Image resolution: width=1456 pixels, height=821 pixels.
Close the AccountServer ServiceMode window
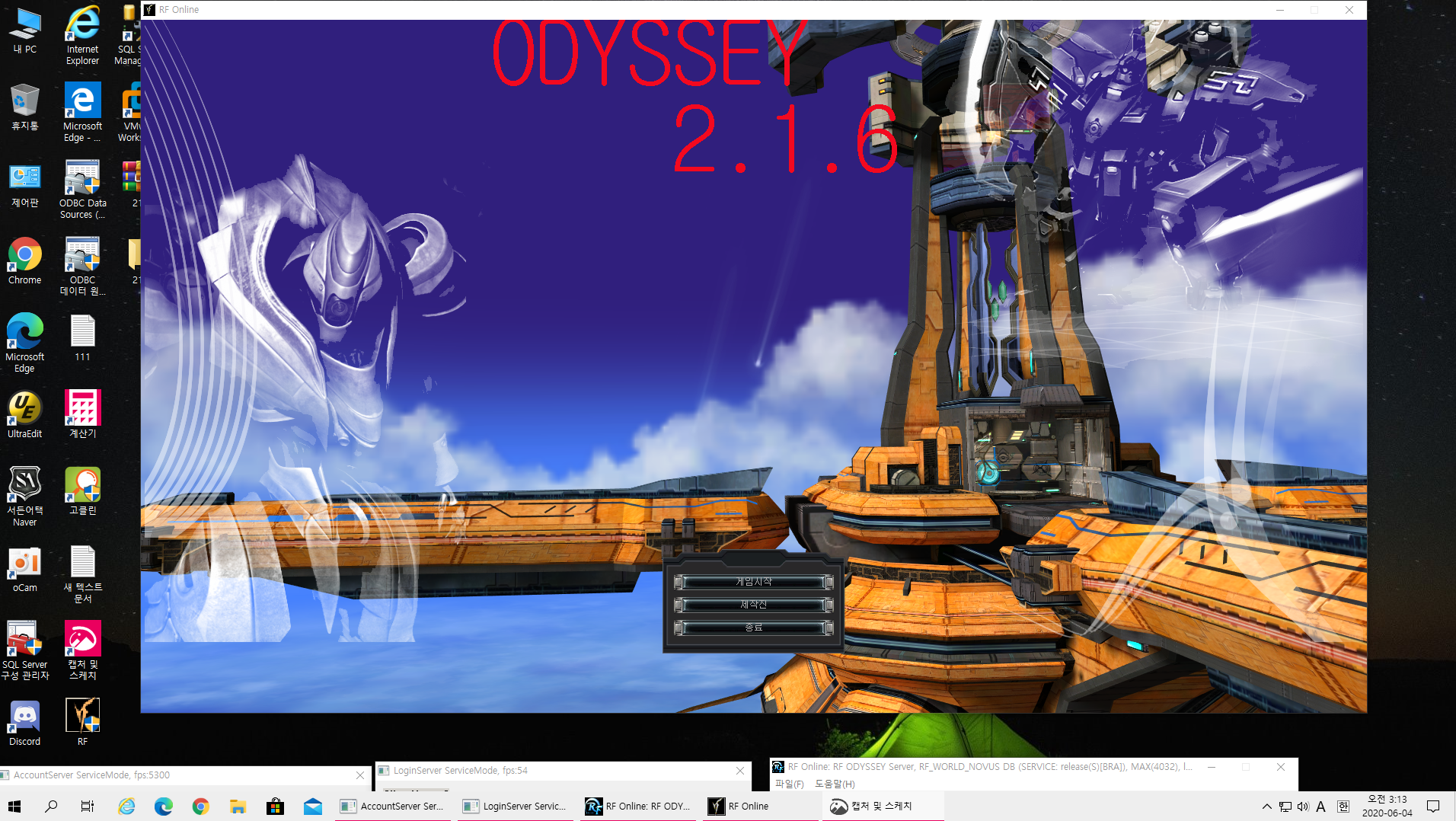point(360,775)
